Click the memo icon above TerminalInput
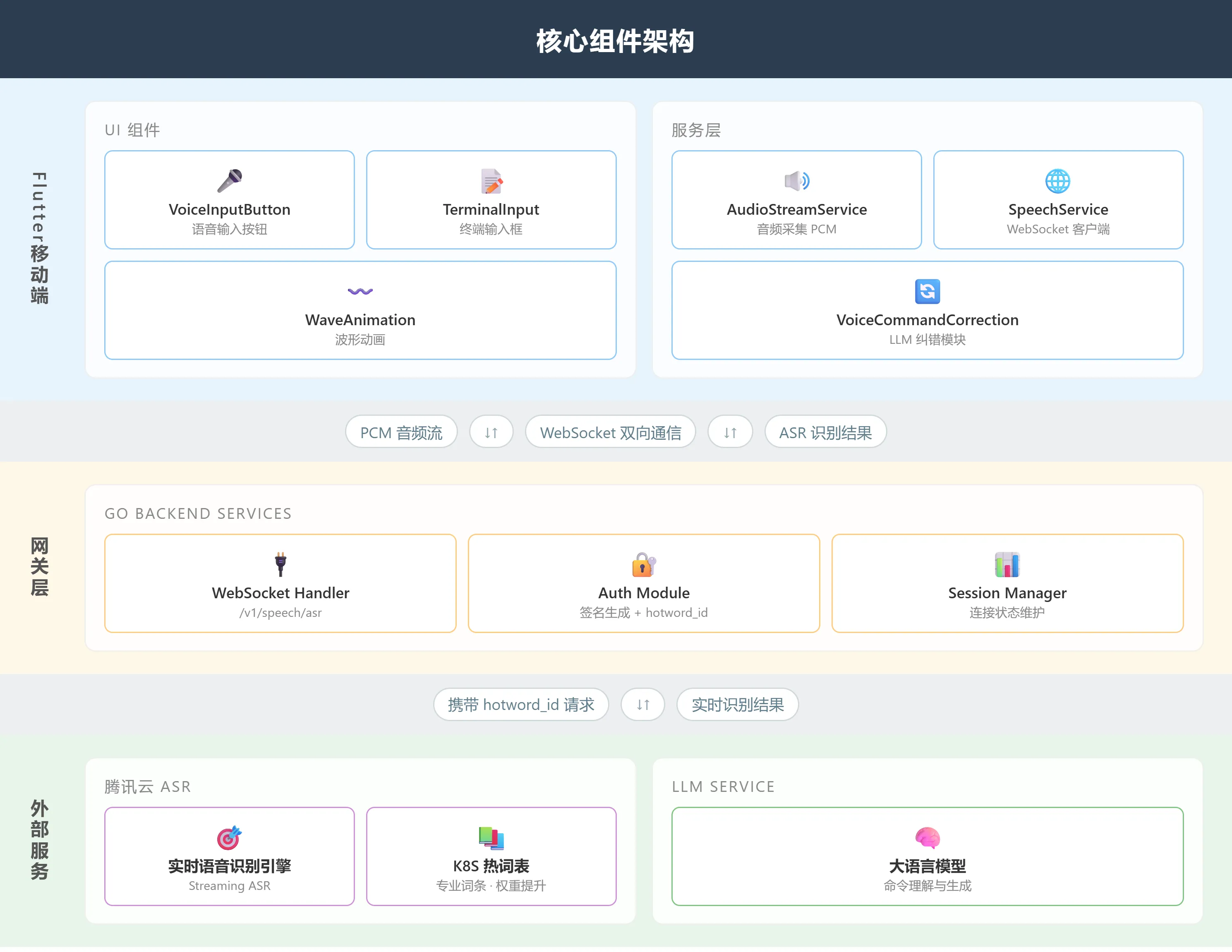 click(491, 181)
